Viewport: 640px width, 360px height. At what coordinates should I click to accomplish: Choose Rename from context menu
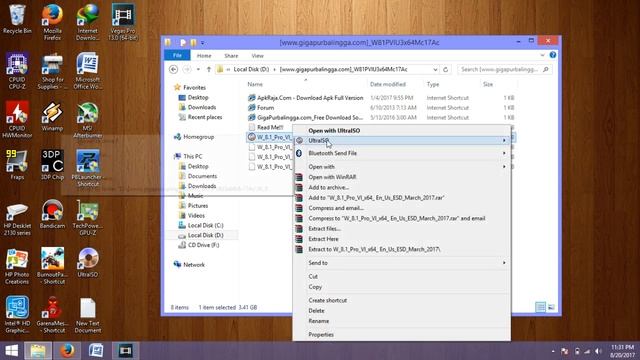pos(402,321)
